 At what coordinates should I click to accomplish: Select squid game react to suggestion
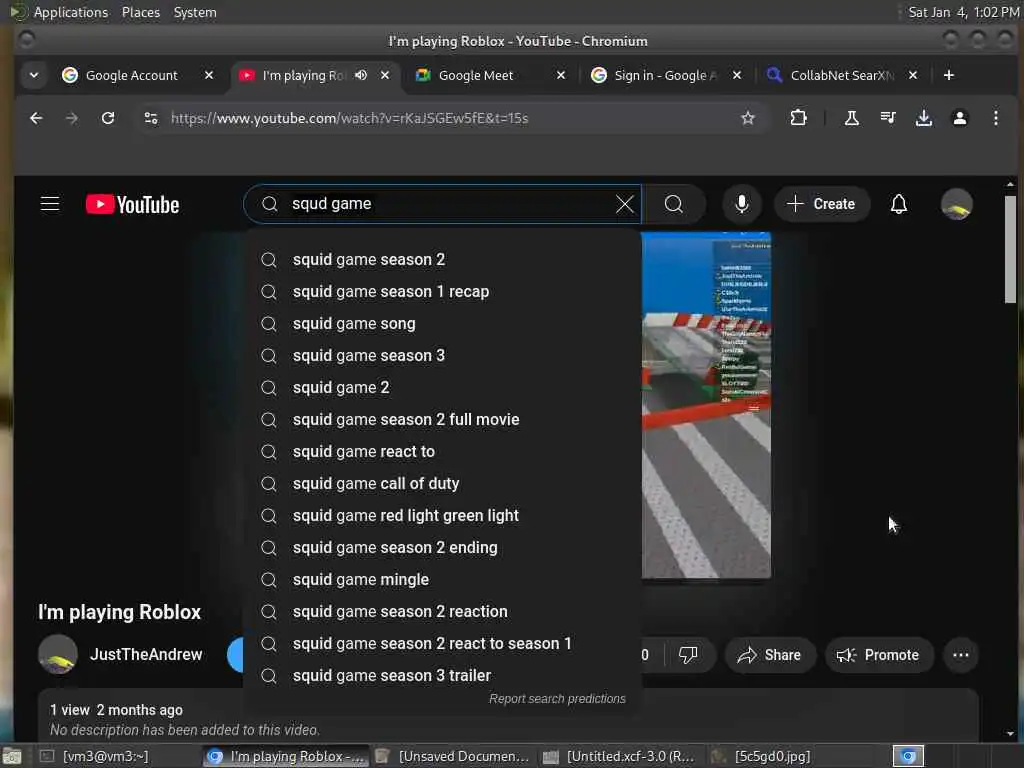pyautogui.click(x=443, y=451)
